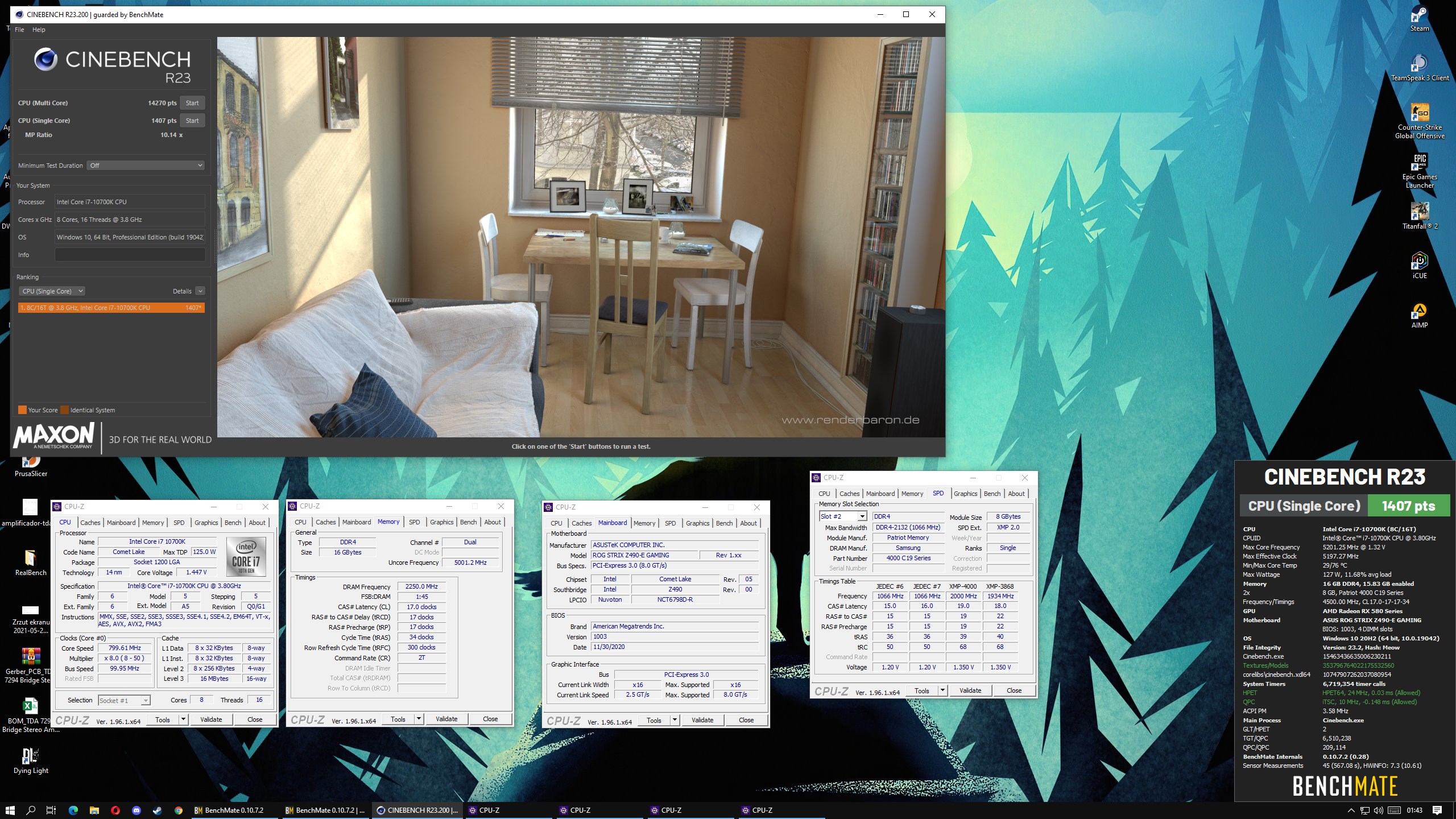The width and height of the screenshot is (1456, 819).
Task: Open Tools dropdown arrow in CPU-Z Memory window
Action: pos(419,719)
